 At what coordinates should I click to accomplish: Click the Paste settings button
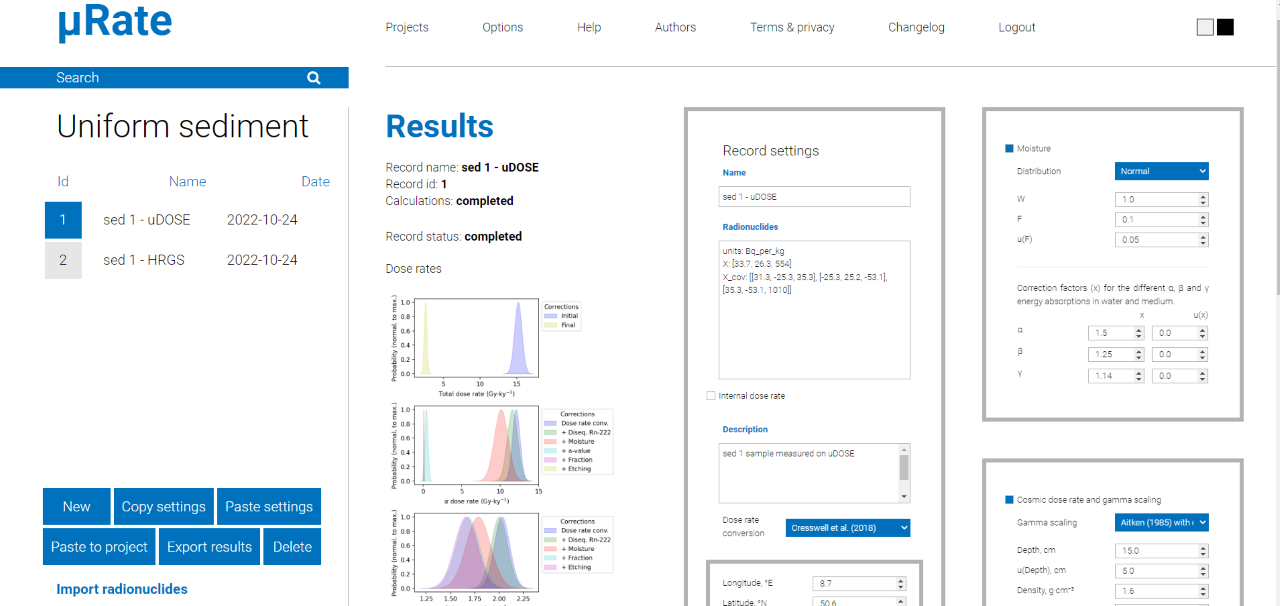point(269,506)
